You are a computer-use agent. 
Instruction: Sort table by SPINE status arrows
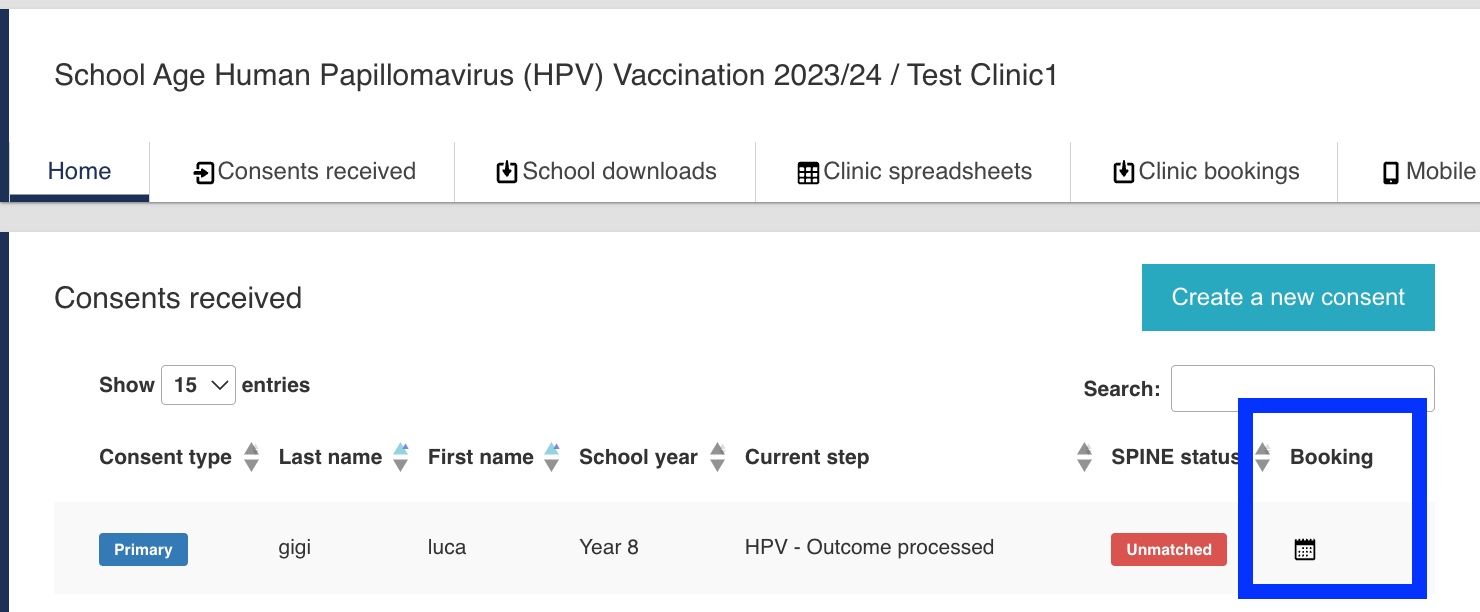[1263, 457]
